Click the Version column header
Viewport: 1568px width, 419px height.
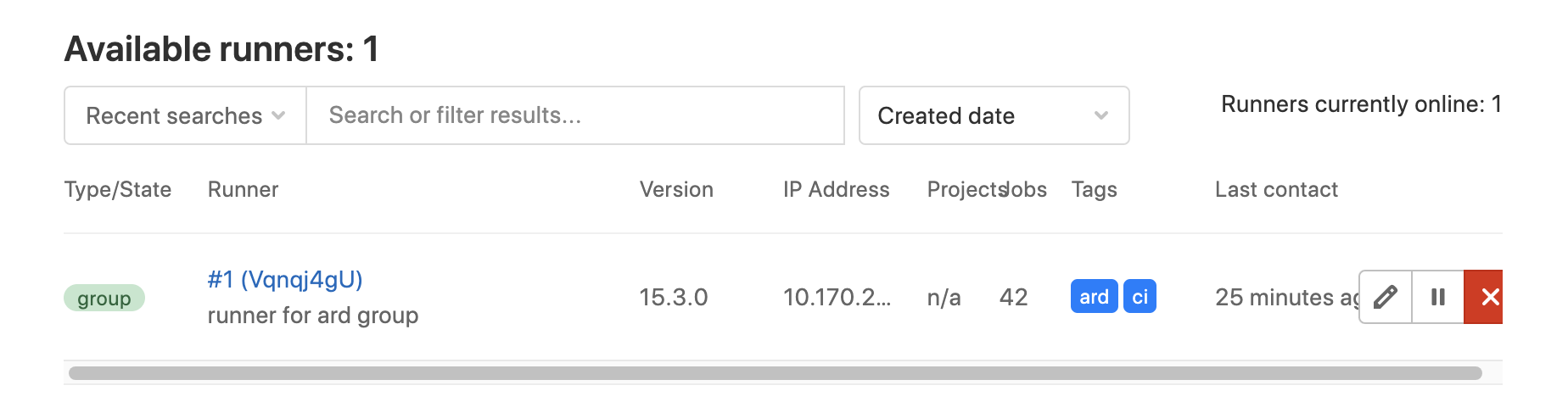676,189
